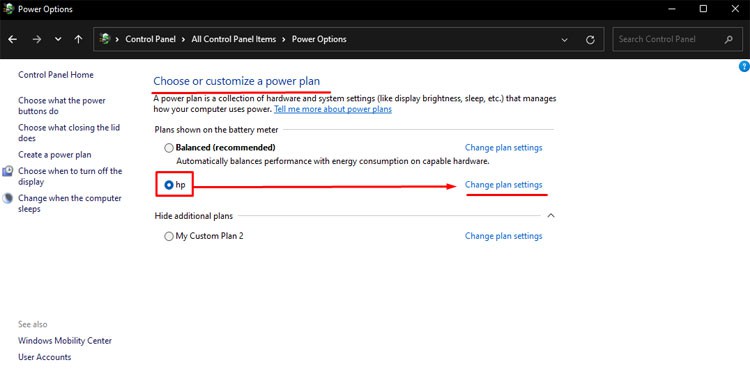Viewport: 750px width, 375px height.
Task: Click the moon icon beside computer sleeps
Action: 8,199
